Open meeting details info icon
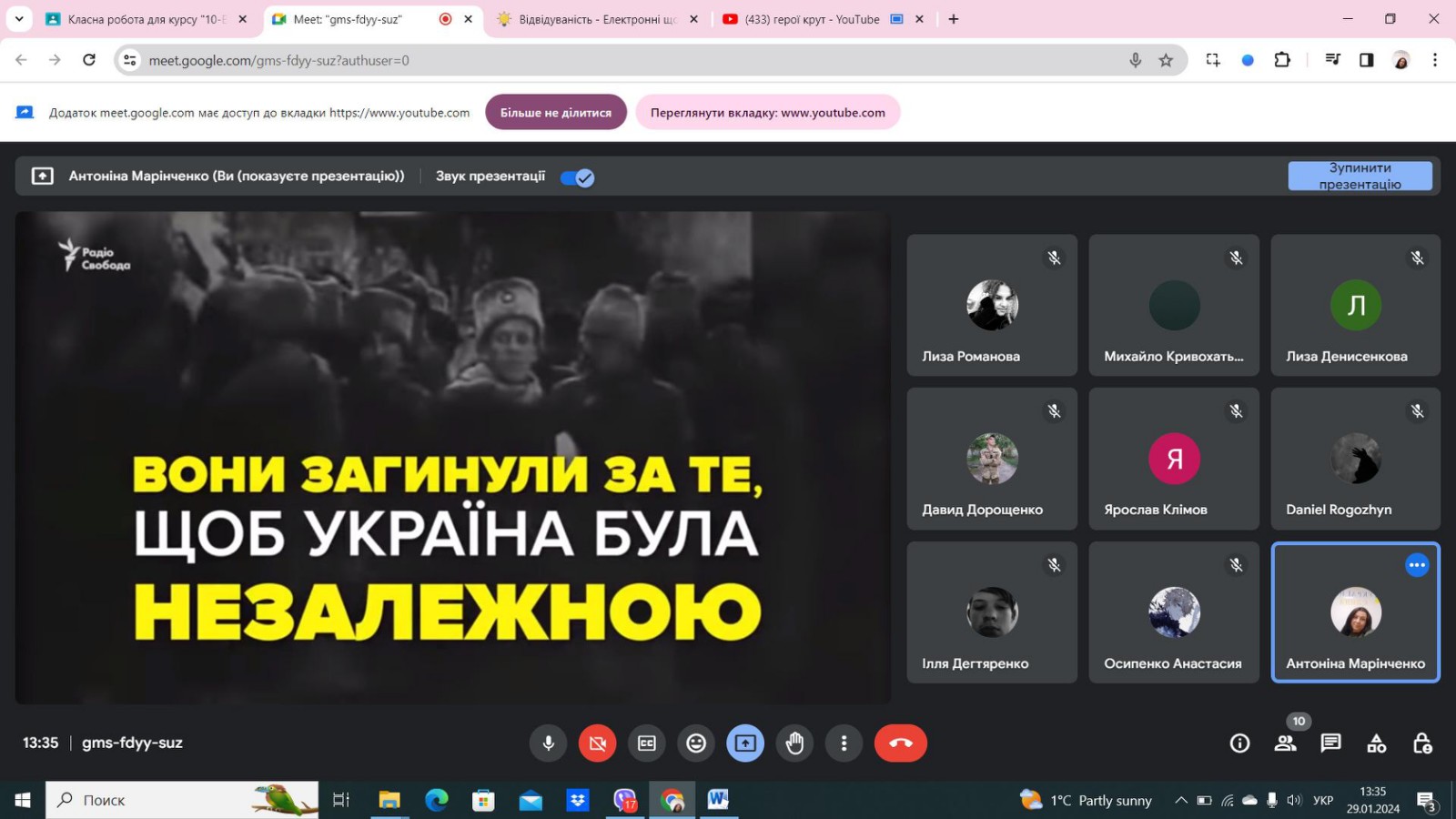The width and height of the screenshot is (1456, 819). [1239, 743]
